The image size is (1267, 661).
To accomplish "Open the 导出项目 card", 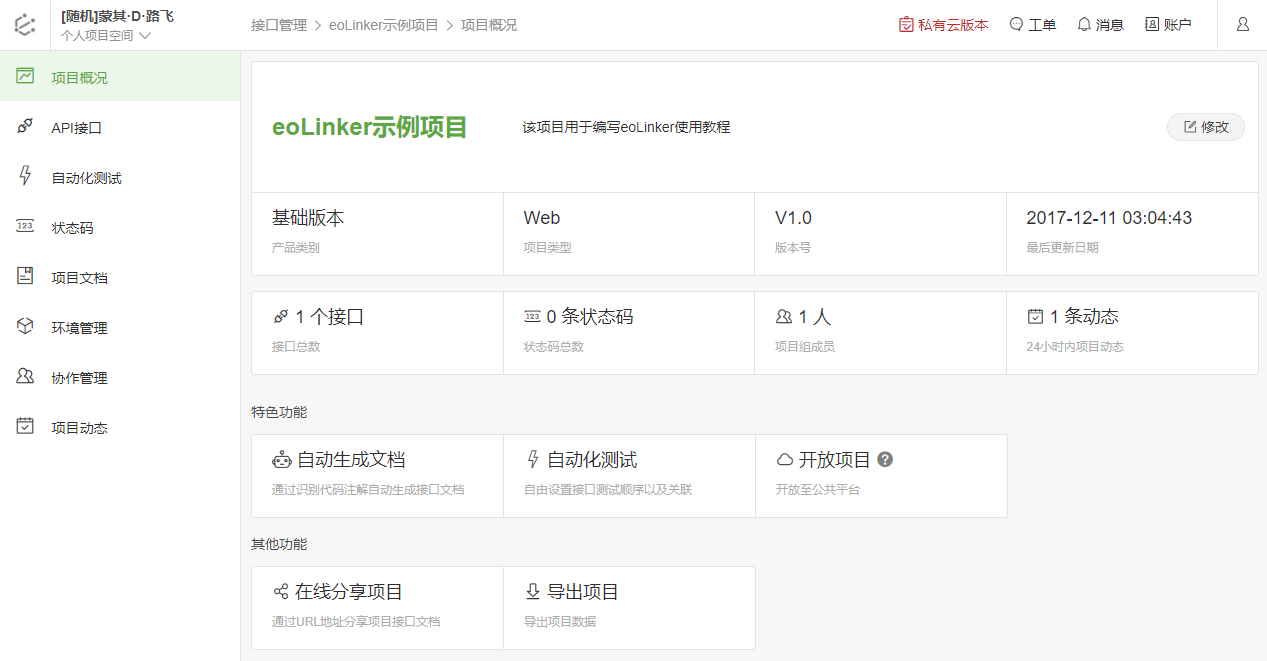I will pyautogui.click(x=629, y=608).
